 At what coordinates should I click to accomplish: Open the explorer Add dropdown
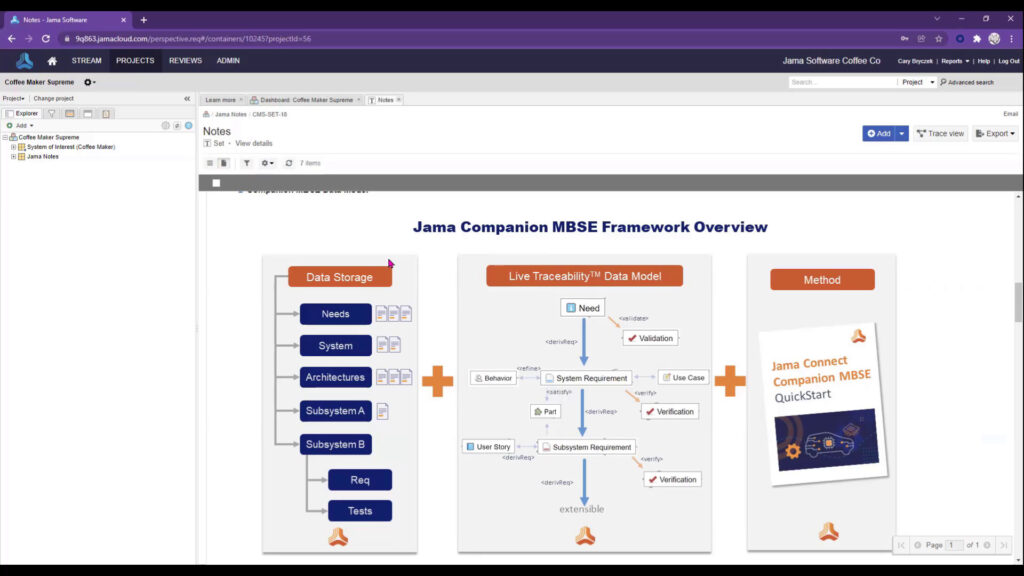point(20,125)
